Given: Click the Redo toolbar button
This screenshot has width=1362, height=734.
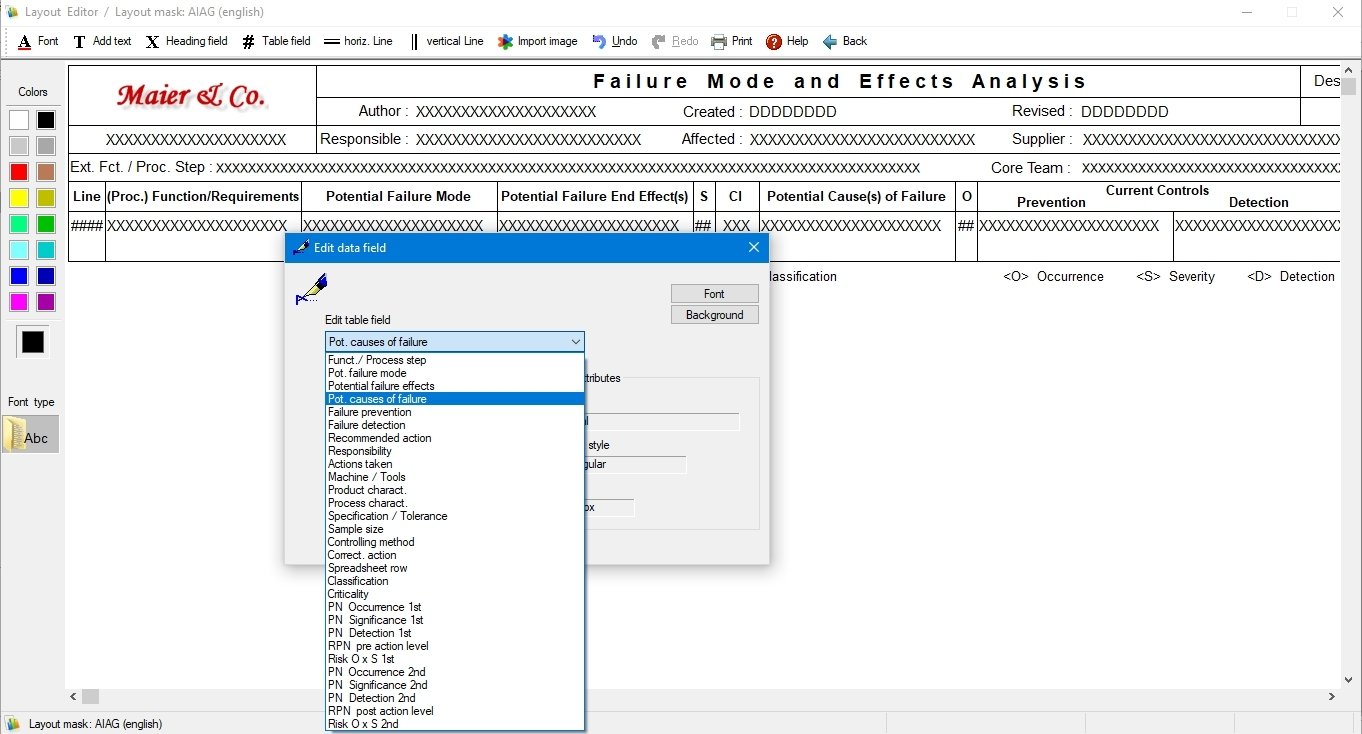Looking at the screenshot, I should point(674,41).
